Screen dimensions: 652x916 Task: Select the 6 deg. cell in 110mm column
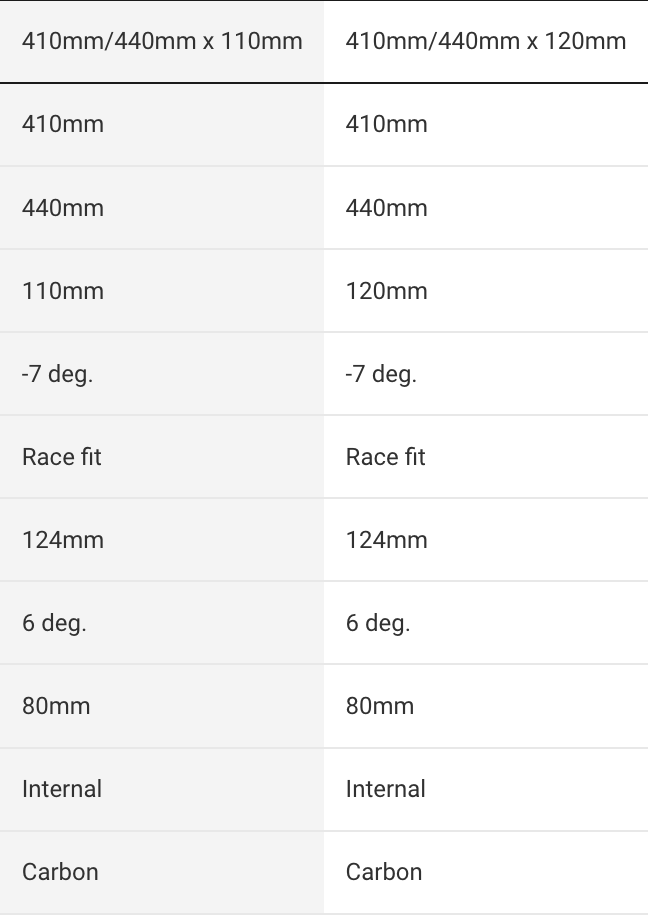(54, 623)
